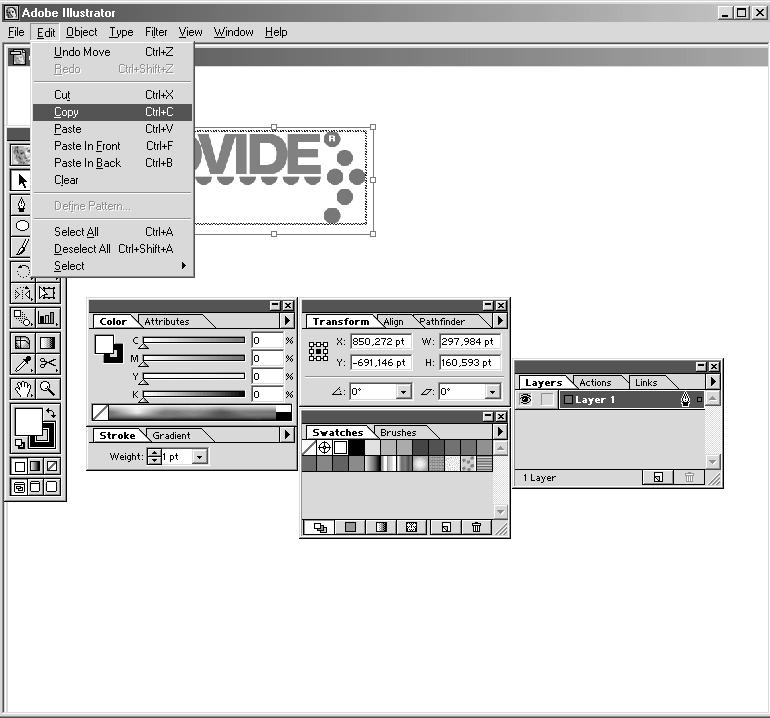
Task: Click Show Pattern Swatches button
Action: click(412, 528)
